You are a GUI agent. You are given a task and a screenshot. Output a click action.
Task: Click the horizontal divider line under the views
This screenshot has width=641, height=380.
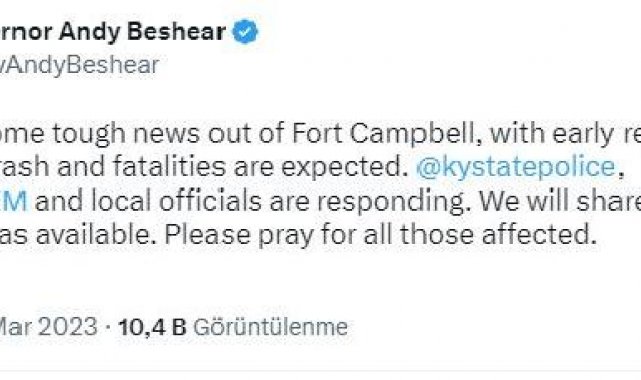click(320, 371)
